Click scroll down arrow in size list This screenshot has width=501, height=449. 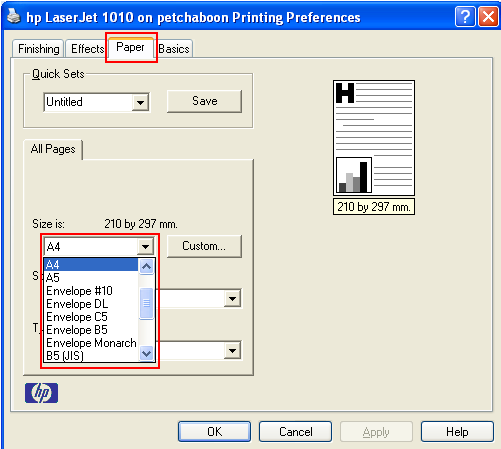[147, 353]
